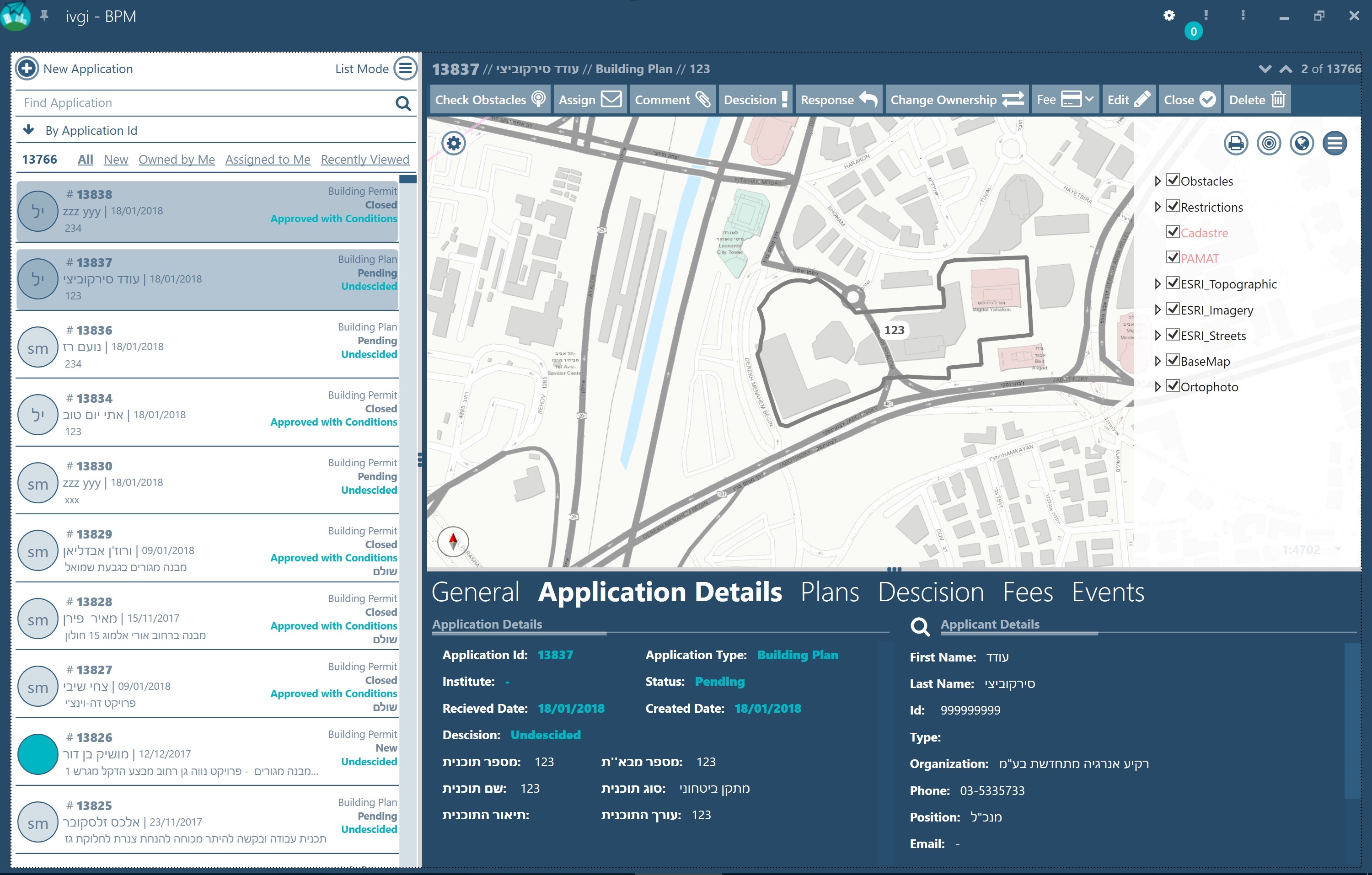This screenshot has width=1372, height=875.
Task: Toggle ESRI_Imagery layer checkbox
Action: [1173, 309]
